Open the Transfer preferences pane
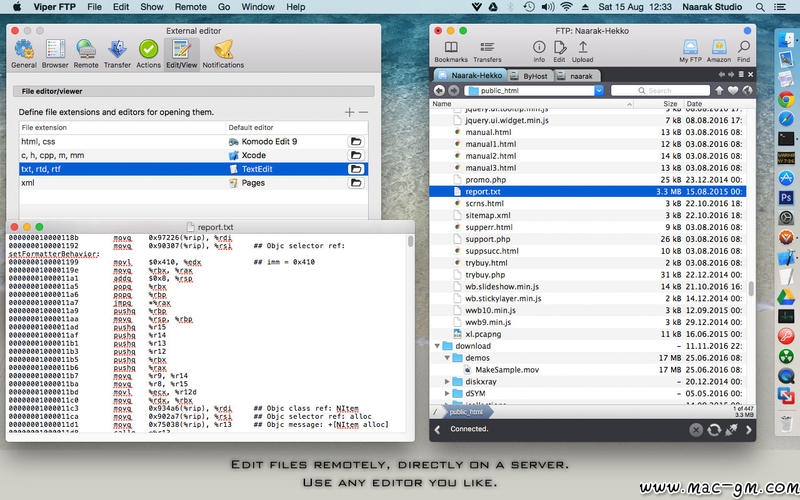This screenshot has width=800, height=500. 117,54
